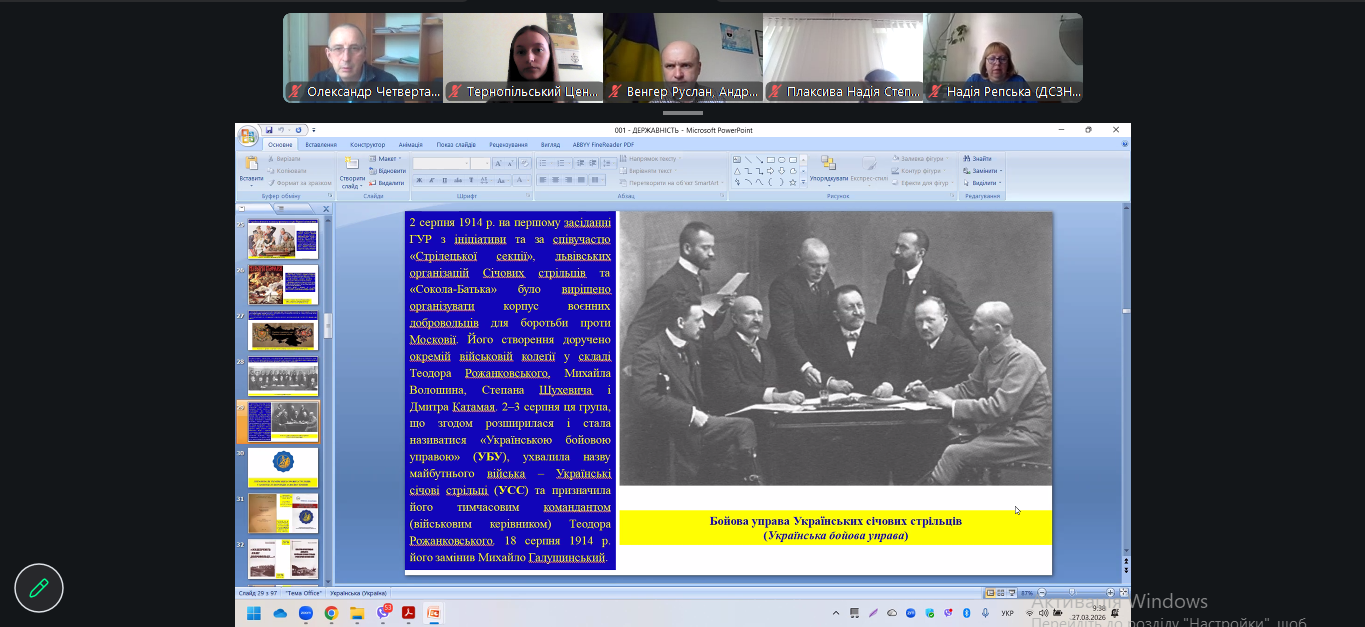Viewport: 1365px width, 627px height.
Task: Switch to slide sorter view
Action: point(999,593)
